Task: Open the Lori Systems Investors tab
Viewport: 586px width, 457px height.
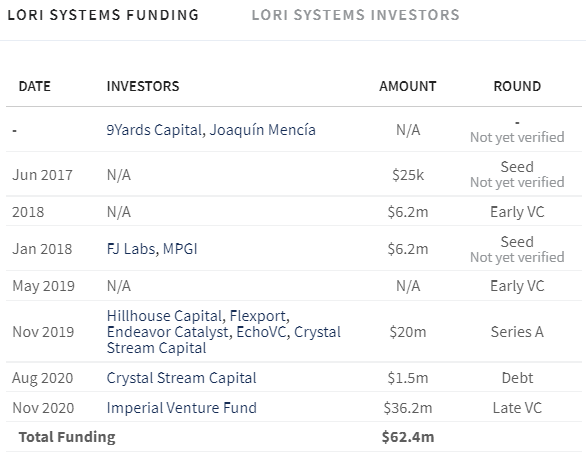Action: 355,15
